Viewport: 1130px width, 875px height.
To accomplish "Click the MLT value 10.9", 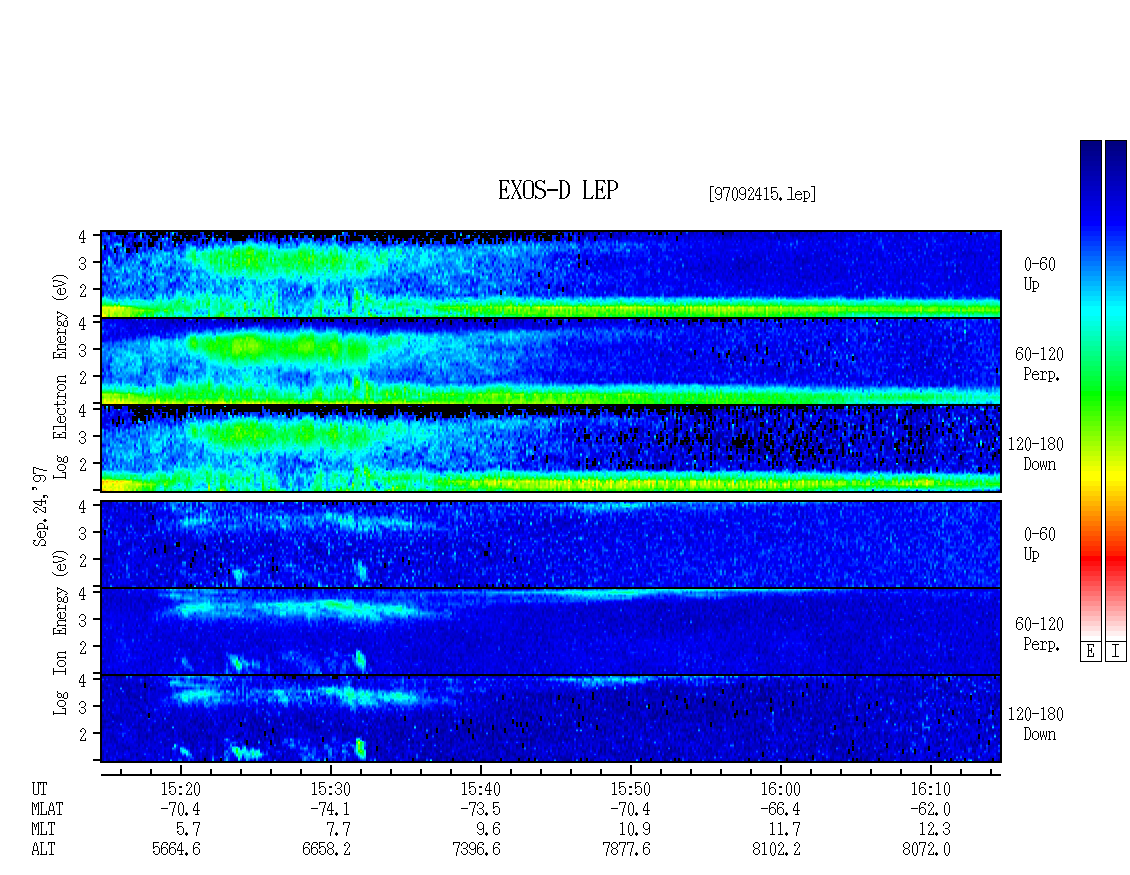I will [x=634, y=830].
